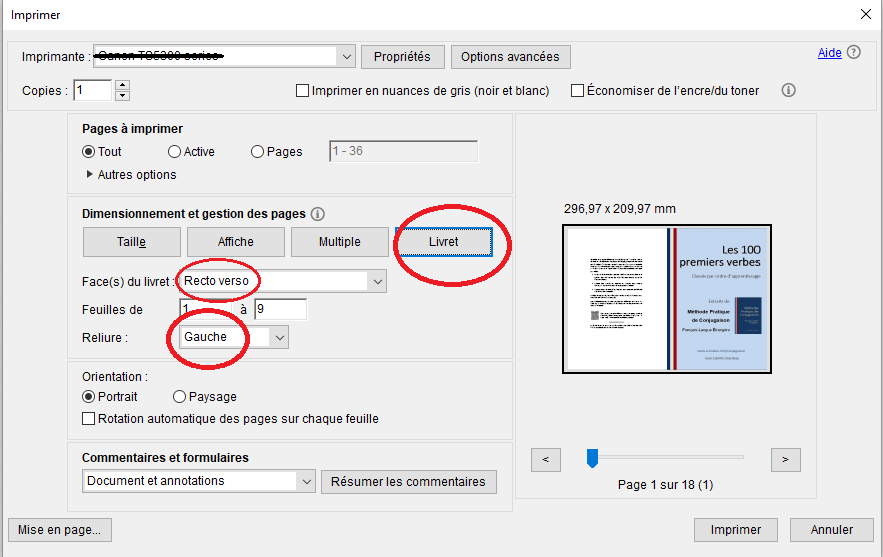Select the Livret sizing mode
Viewport: 883px width, 557px height.
click(x=444, y=242)
